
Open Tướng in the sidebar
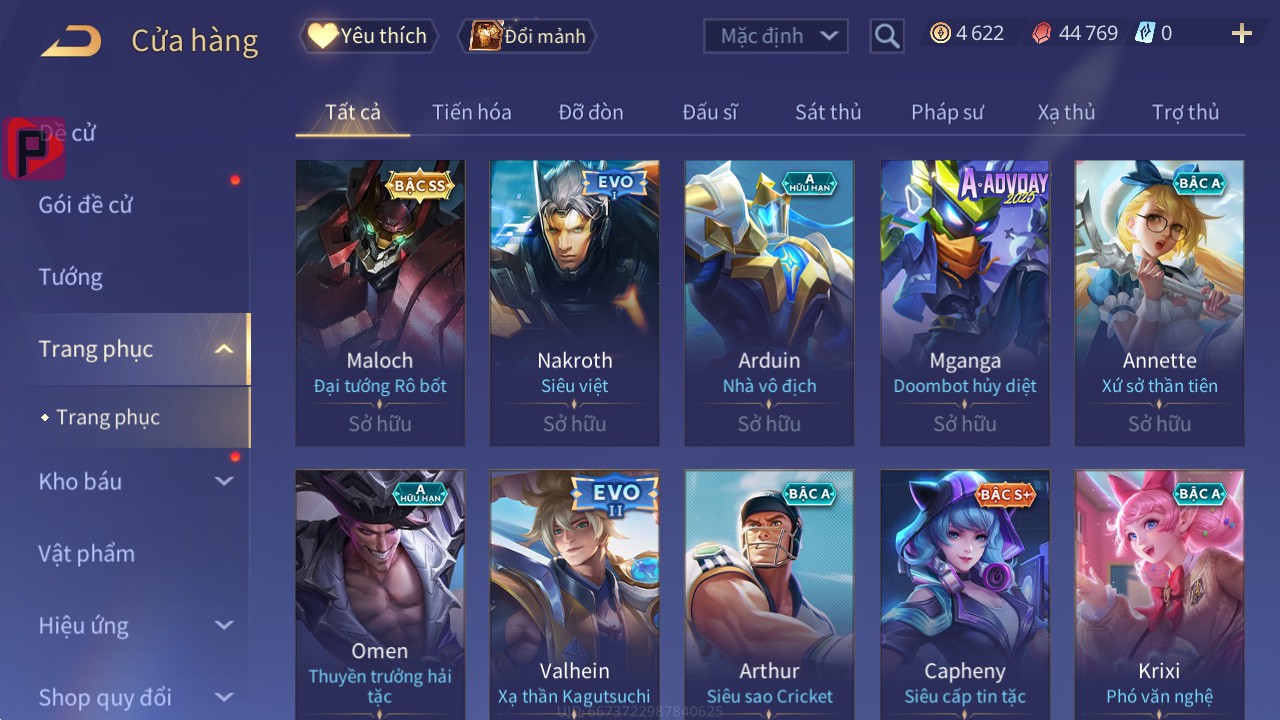(x=71, y=277)
